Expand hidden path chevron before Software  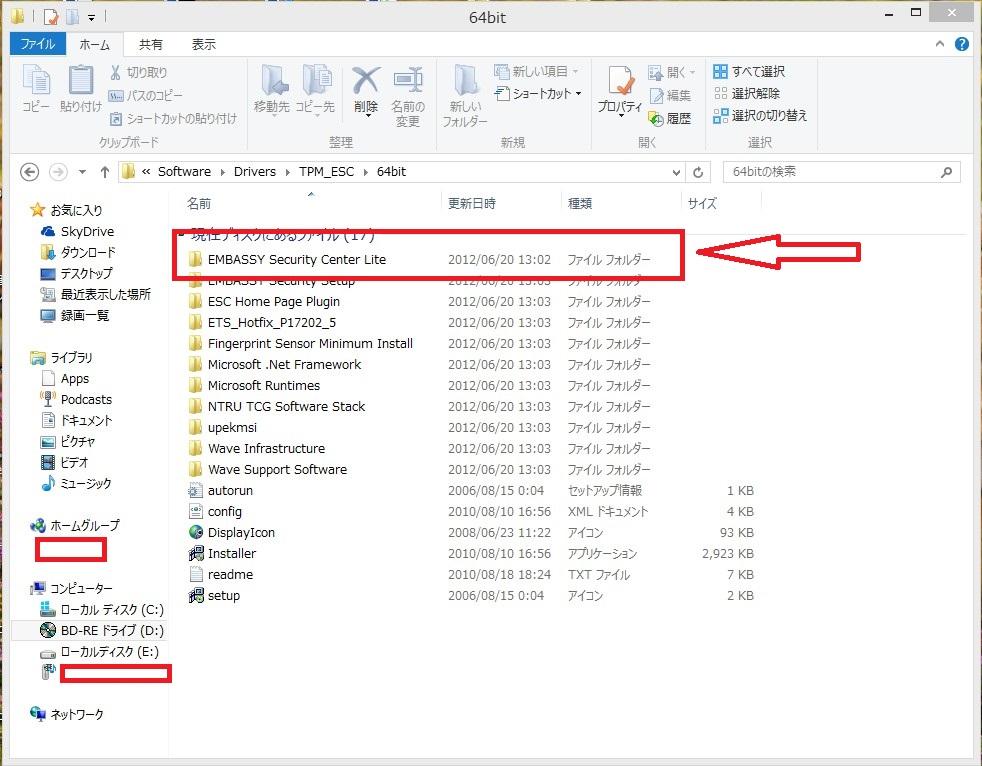pos(146,172)
